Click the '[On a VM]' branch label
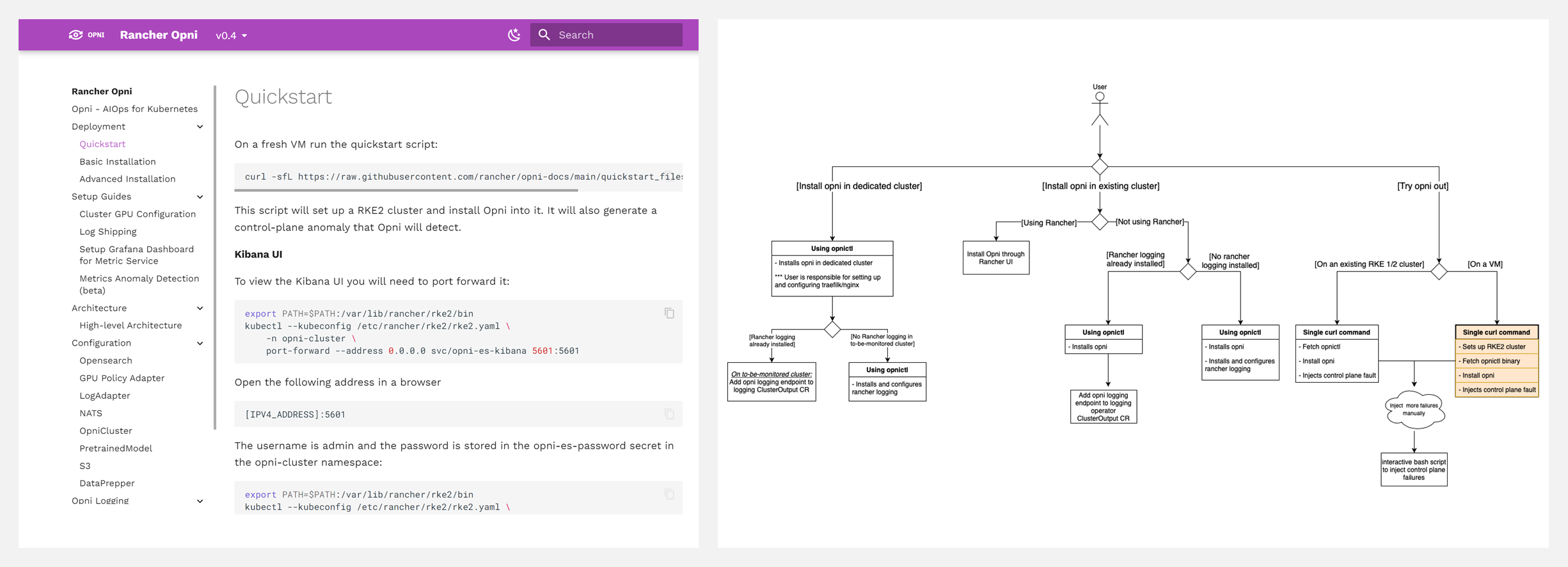 pos(1485,264)
